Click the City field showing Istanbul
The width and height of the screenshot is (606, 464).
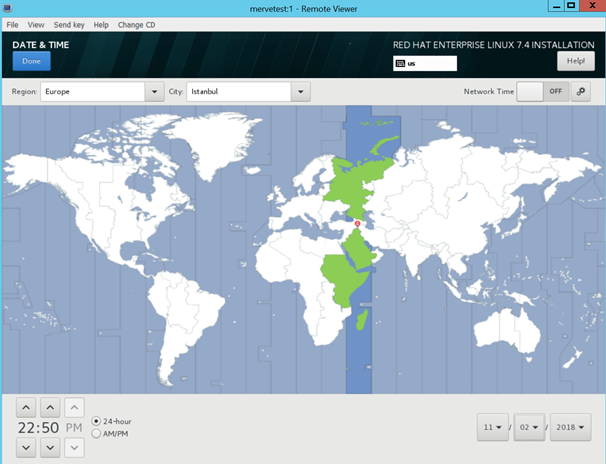pyautogui.click(x=239, y=92)
